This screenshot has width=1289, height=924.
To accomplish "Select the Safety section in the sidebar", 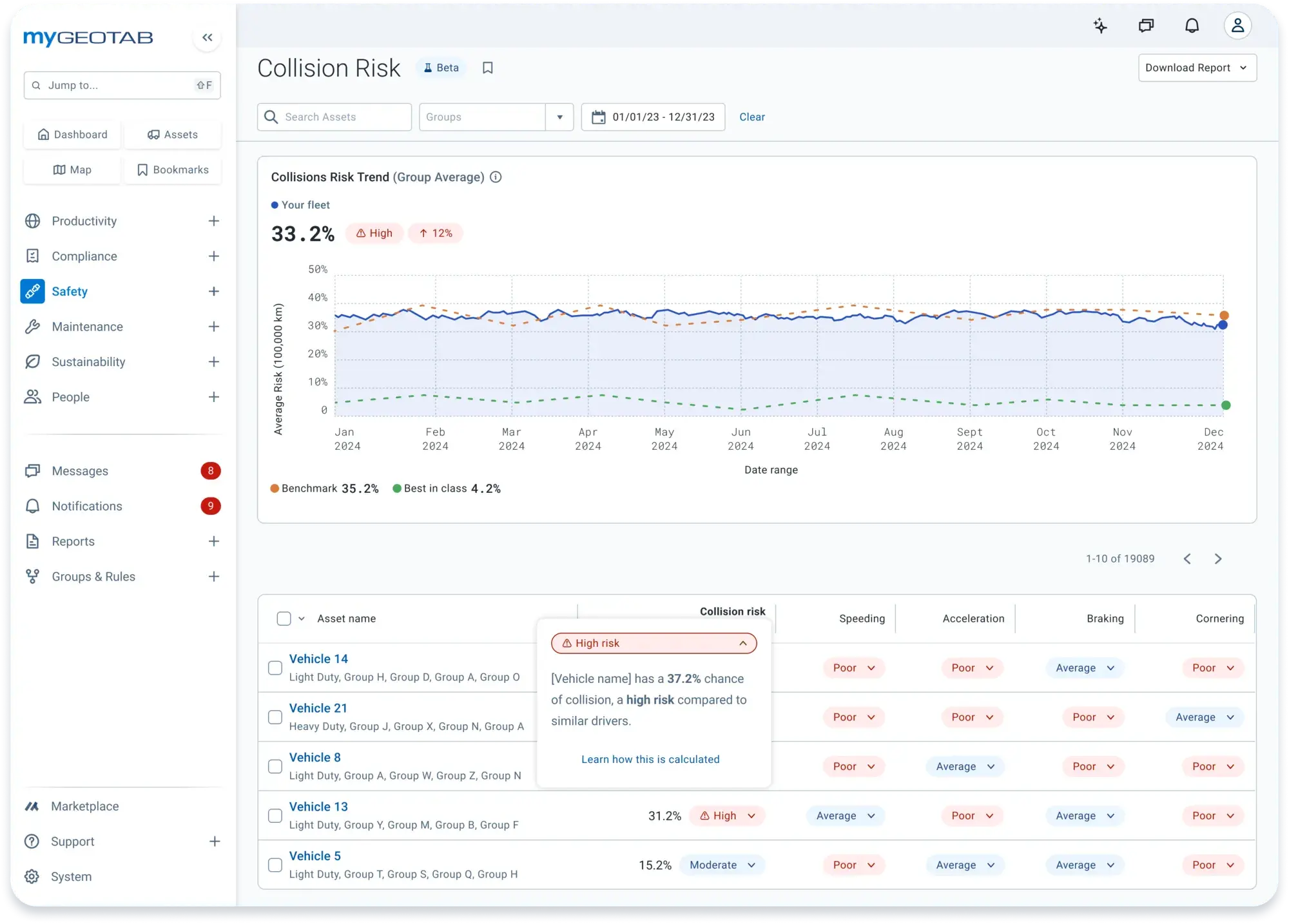I will [70, 291].
